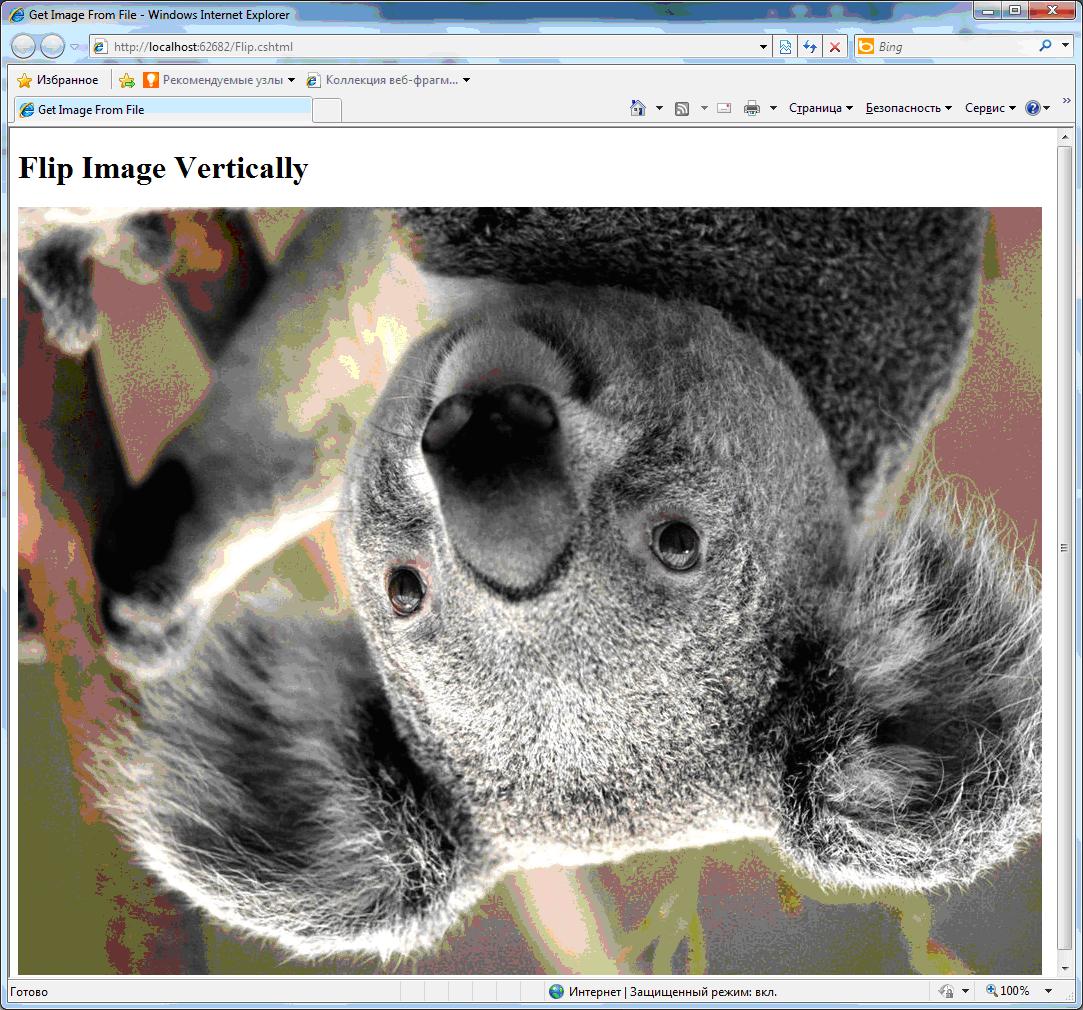
Task: Open the Избранное favorites panel
Action: click(x=57, y=80)
